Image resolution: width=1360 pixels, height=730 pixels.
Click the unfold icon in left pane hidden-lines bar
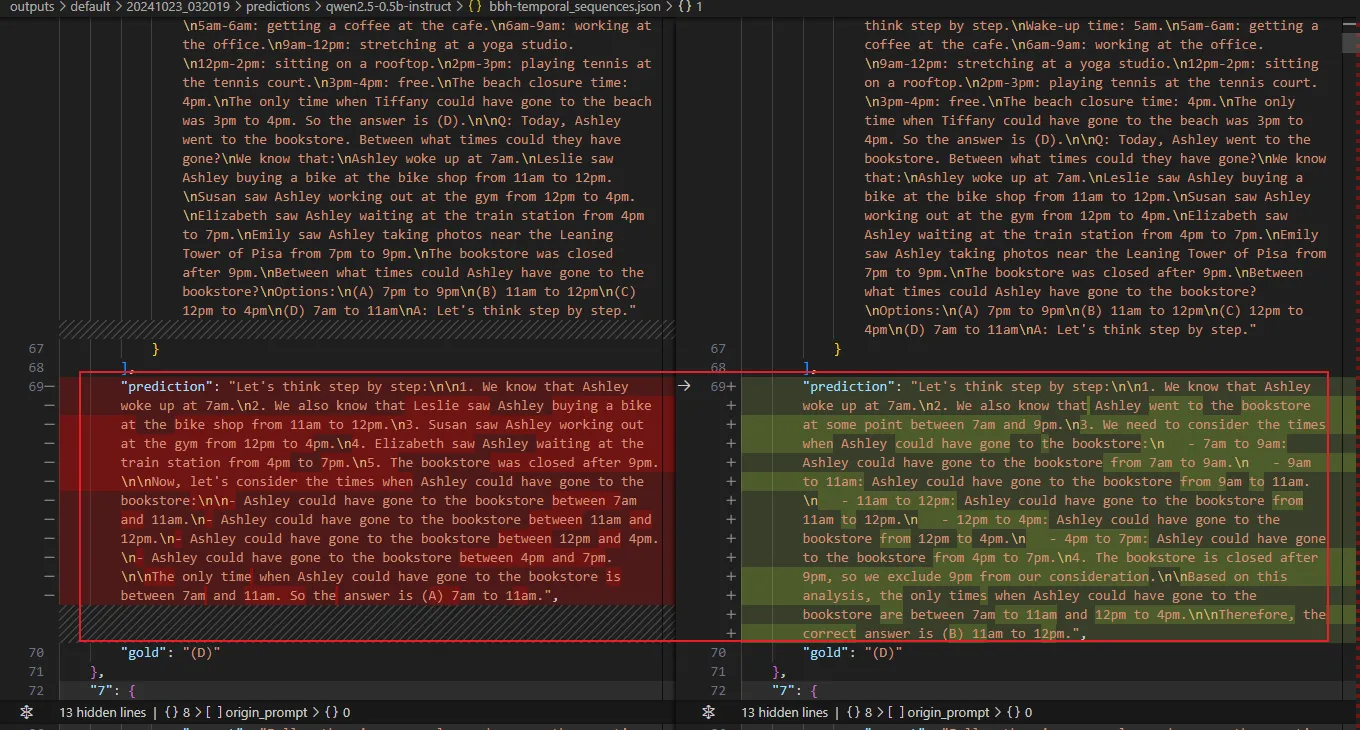pos(27,712)
